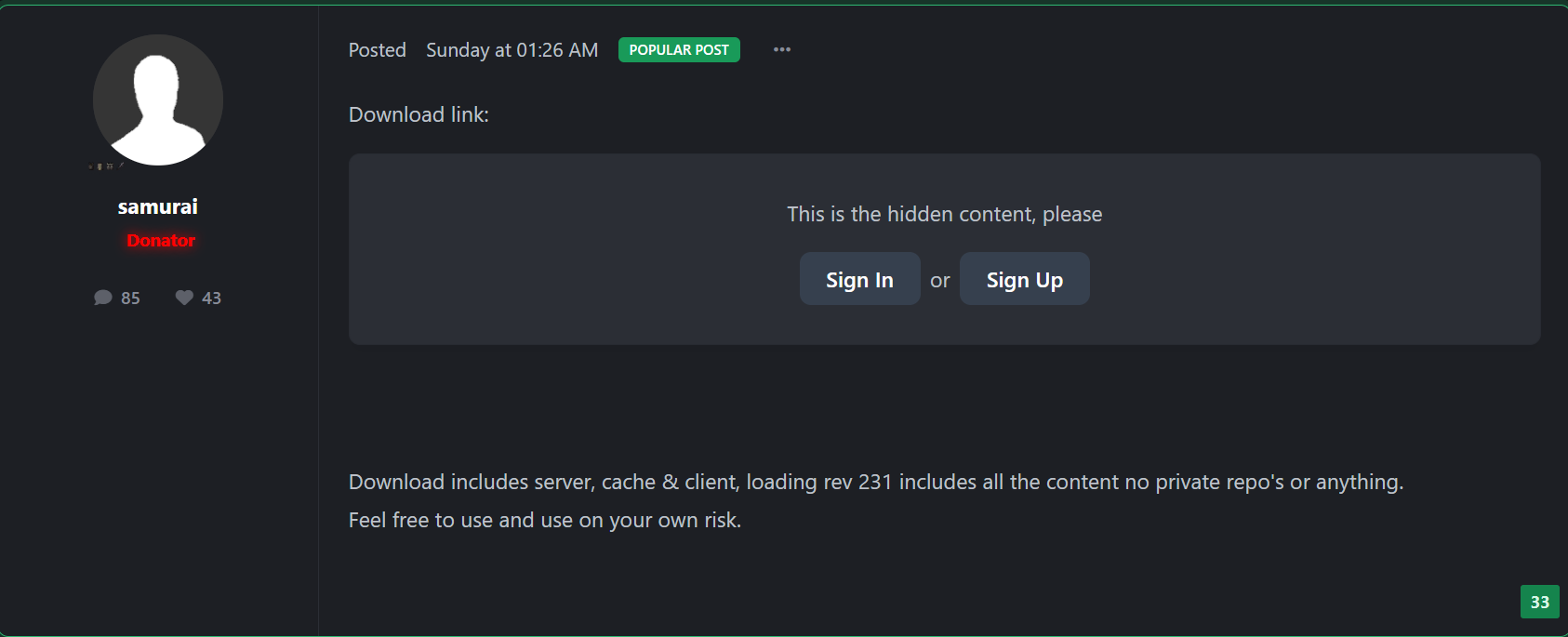Open the Sunday at 01:26 AM timestamp link
This screenshot has width=1568, height=637.
point(512,50)
